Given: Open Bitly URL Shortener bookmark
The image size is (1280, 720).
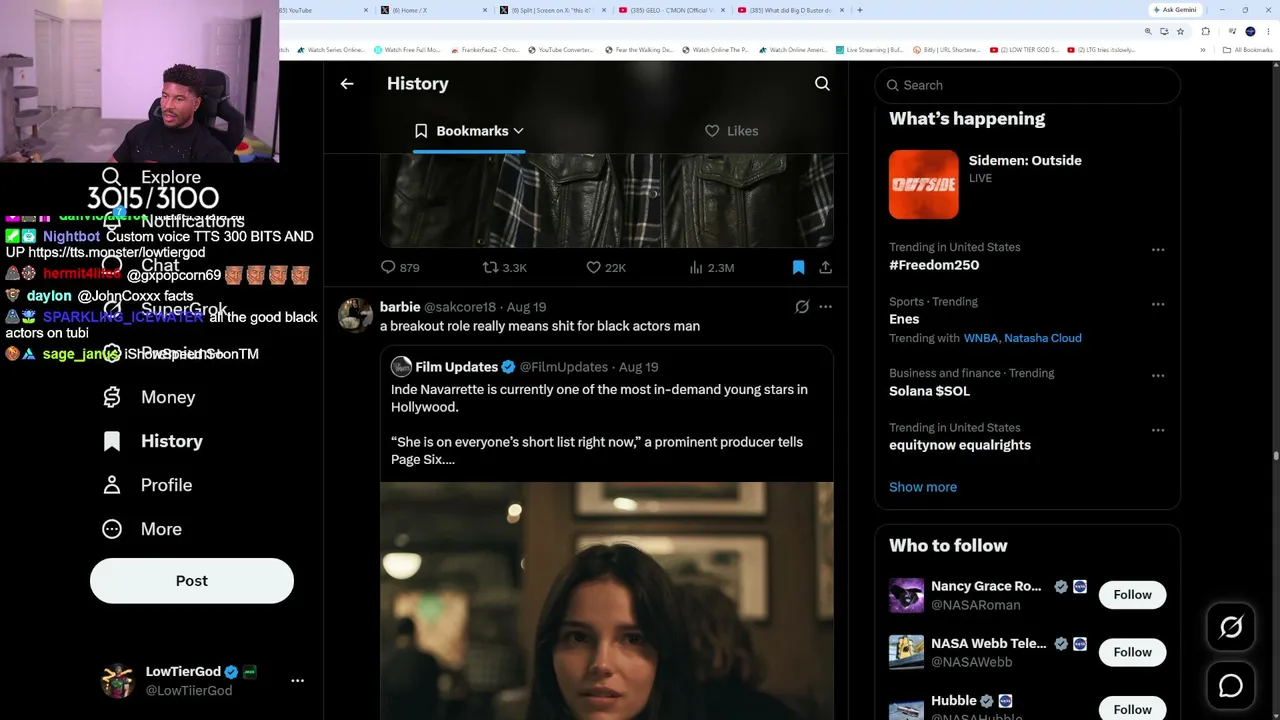Looking at the screenshot, I should 946,50.
